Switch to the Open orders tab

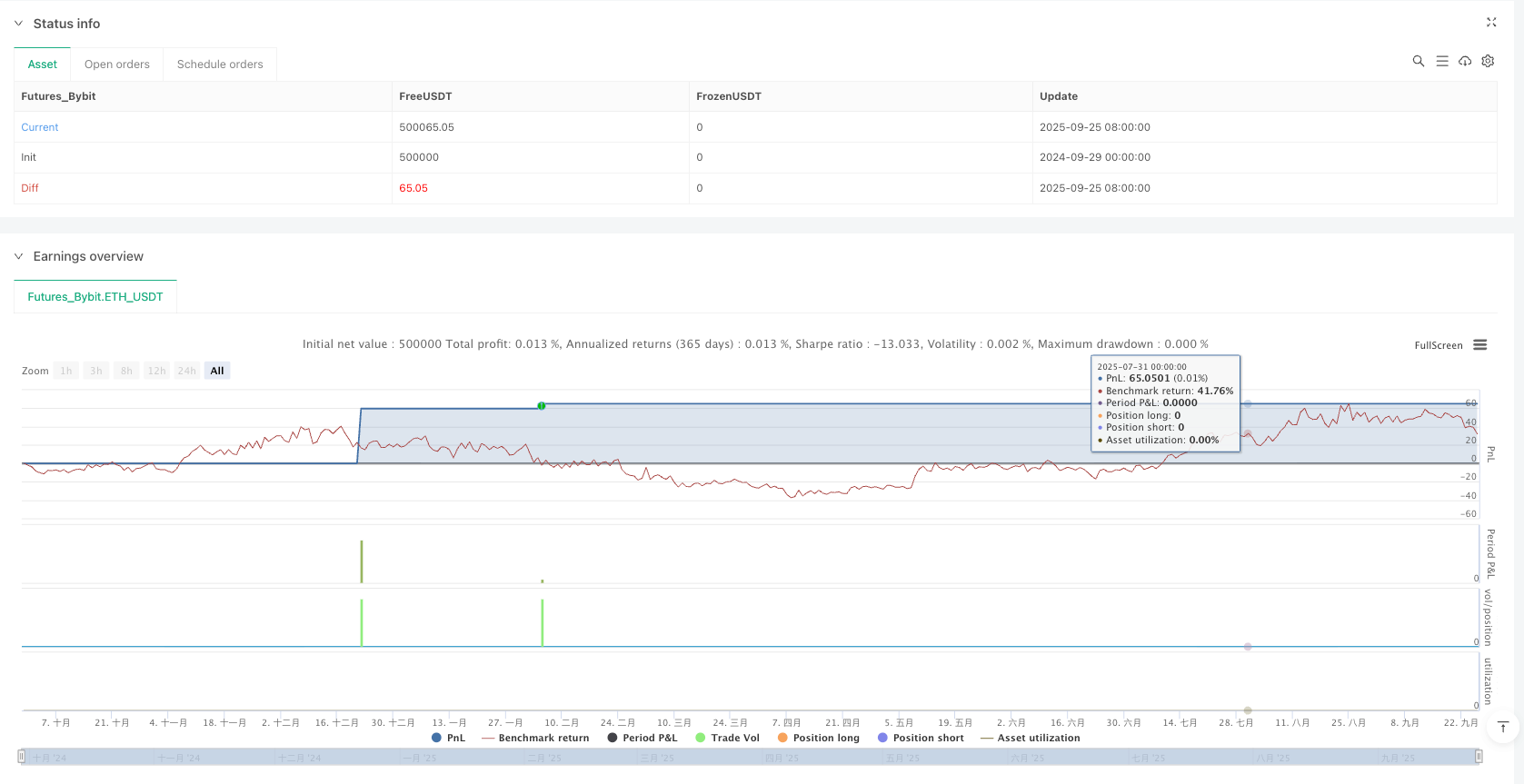click(x=117, y=65)
